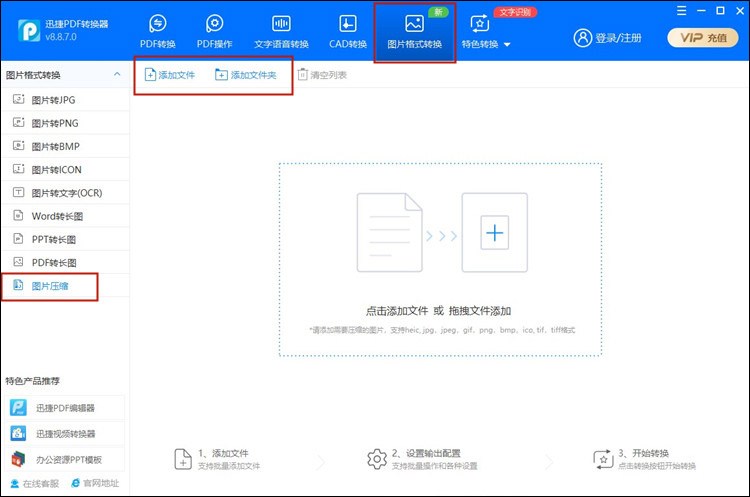Switch to 文字语音转换 tab
Image resolution: width=750 pixels, height=497 pixels.
click(281, 32)
